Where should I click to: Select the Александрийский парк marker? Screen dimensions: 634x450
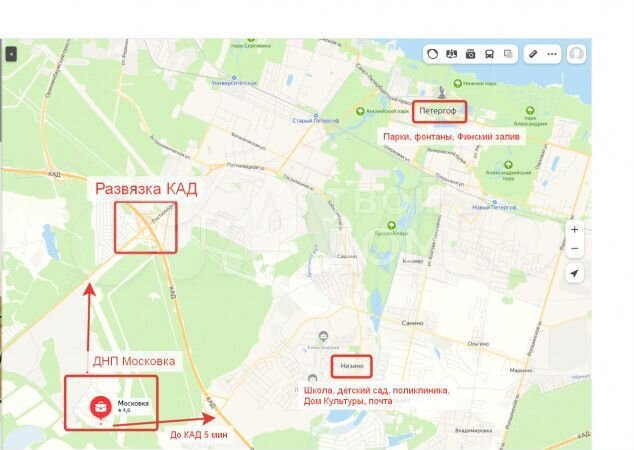[508, 165]
